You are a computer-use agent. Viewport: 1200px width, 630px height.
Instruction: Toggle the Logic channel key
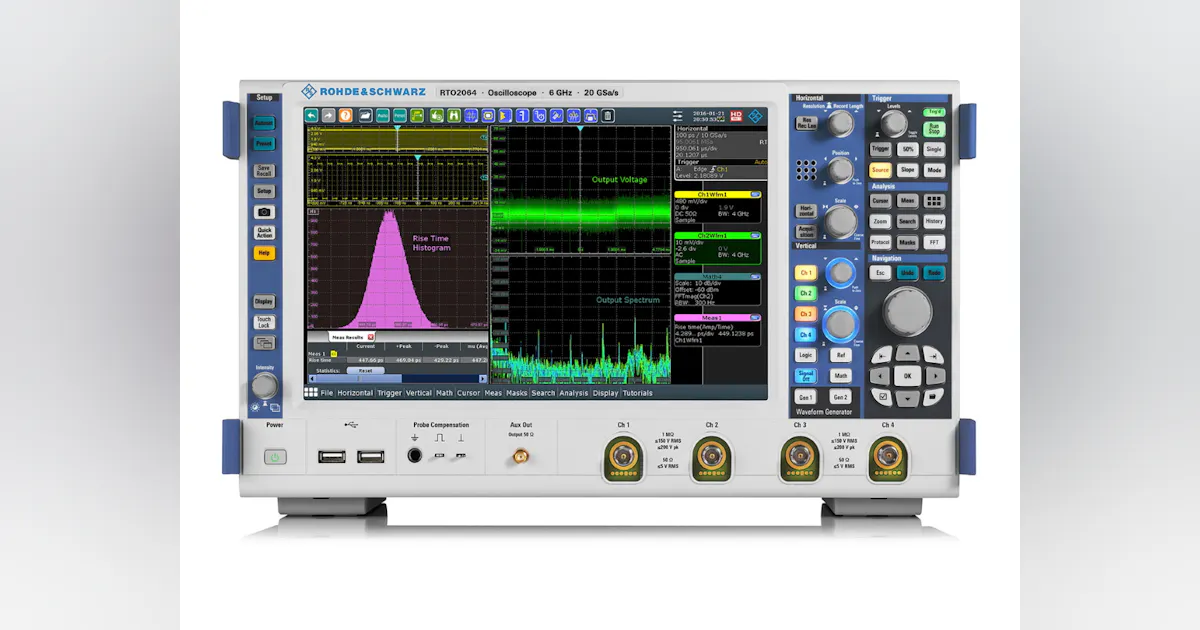point(805,355)
